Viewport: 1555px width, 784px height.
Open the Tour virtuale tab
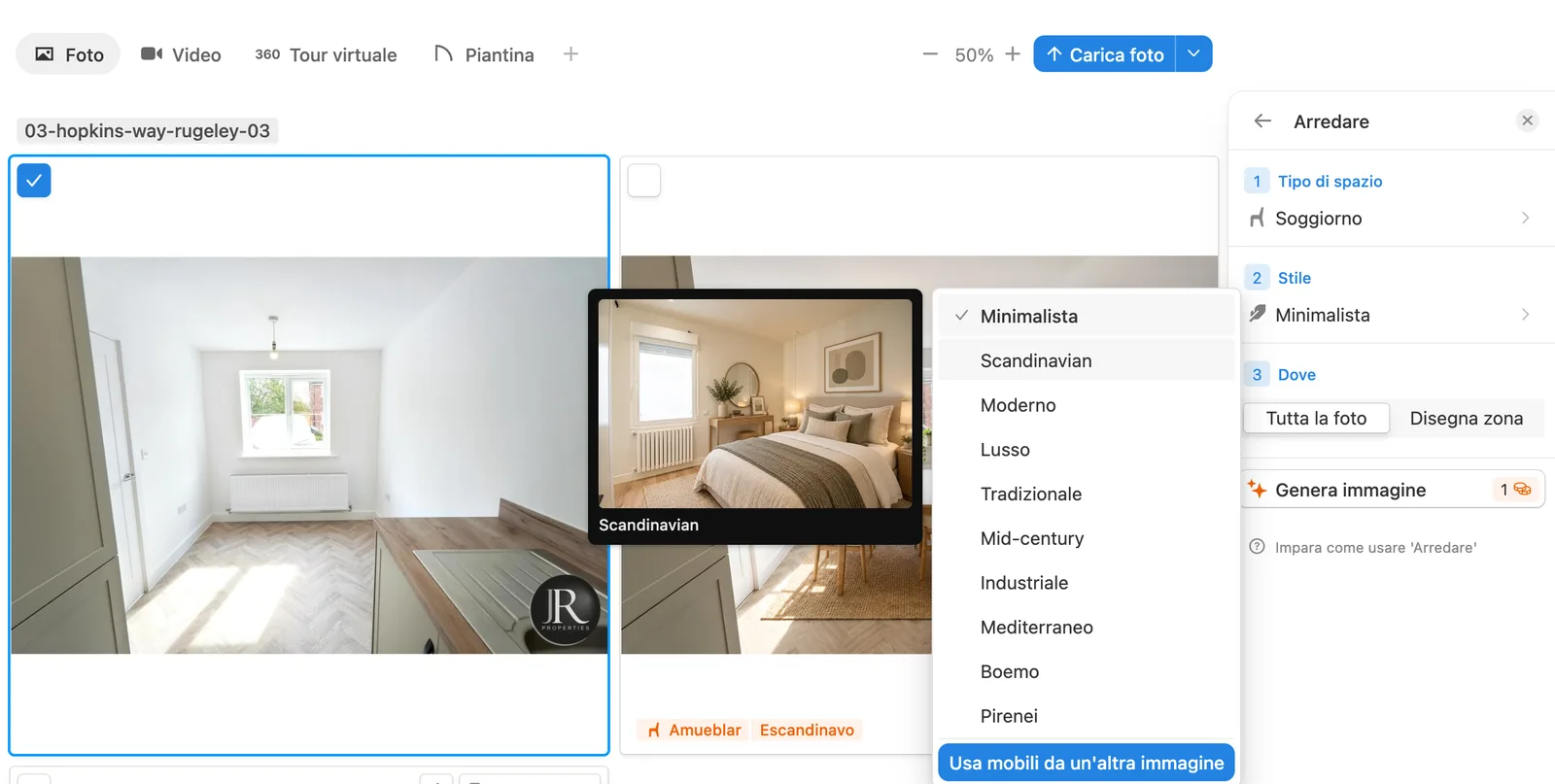click(x=326, y=54)
